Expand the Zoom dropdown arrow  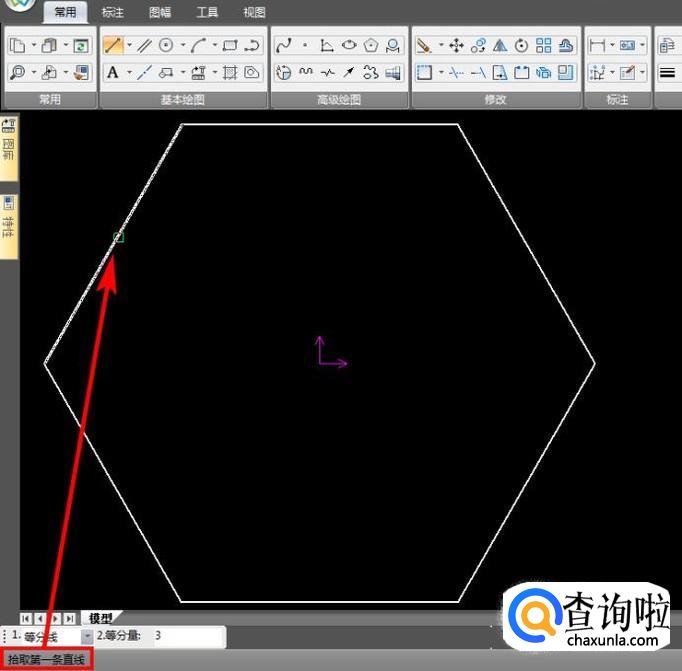pos(34,72)
